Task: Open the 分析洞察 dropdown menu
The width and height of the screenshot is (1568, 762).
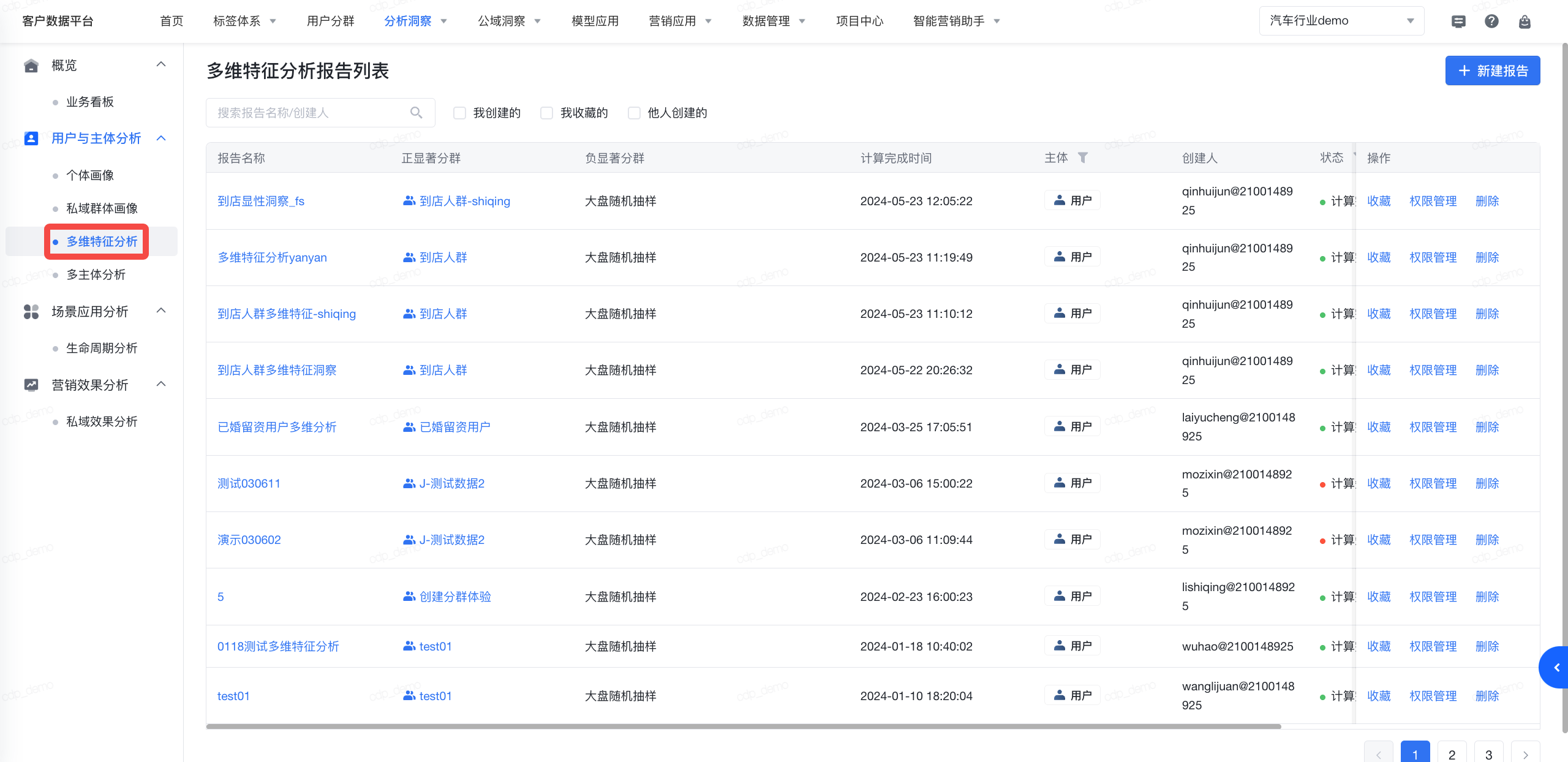Action: click(x=416, y=21)
